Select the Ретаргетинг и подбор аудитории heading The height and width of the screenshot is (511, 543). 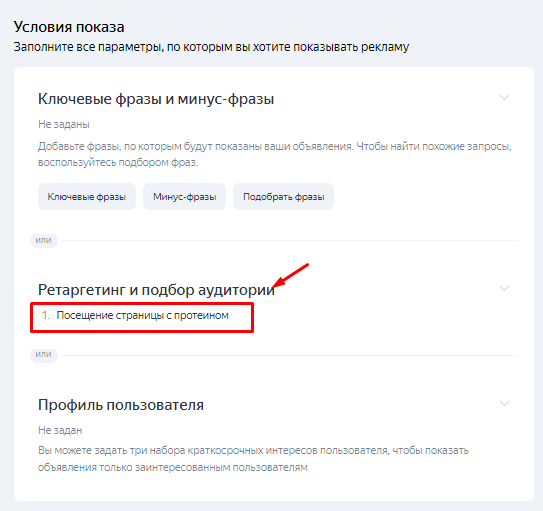(156, 290)
